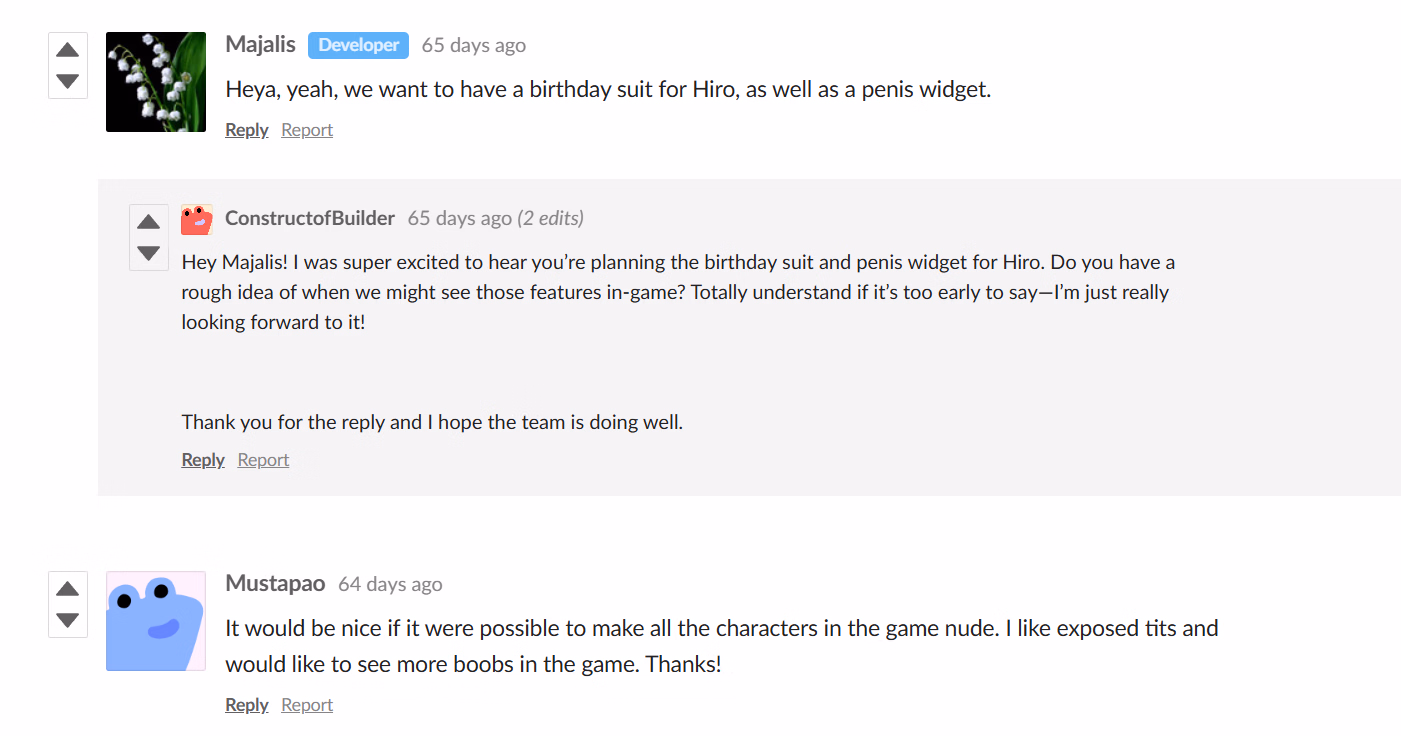Downvote ConstructofBuilder's reply

click(148, 253)
